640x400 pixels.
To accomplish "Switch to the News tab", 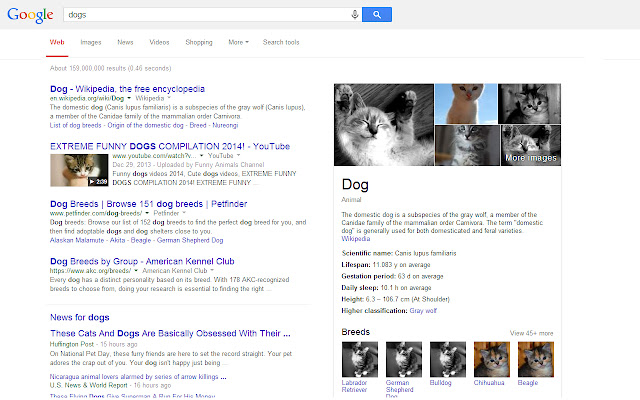I will tap(125, 42).
